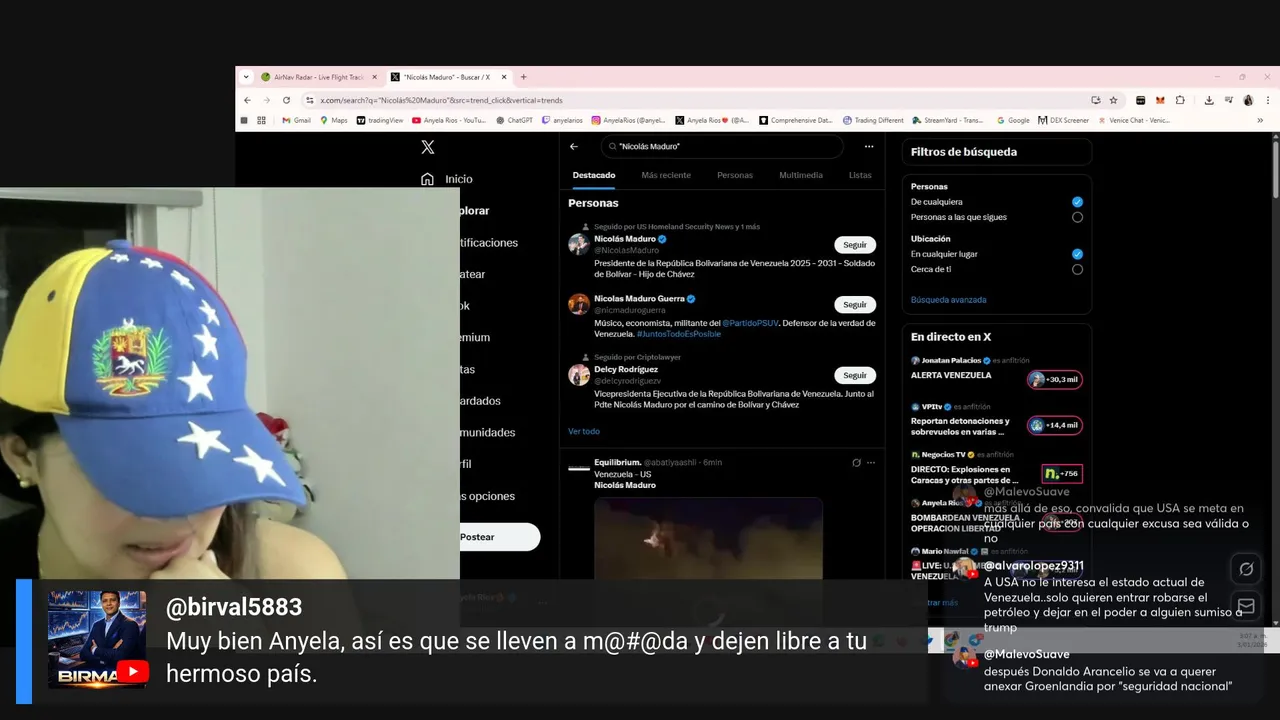Image resolution: width=1280 pixels, height=720 pixels.
Task: Switch to the Multimedia tab
Action: coord(801,175)
